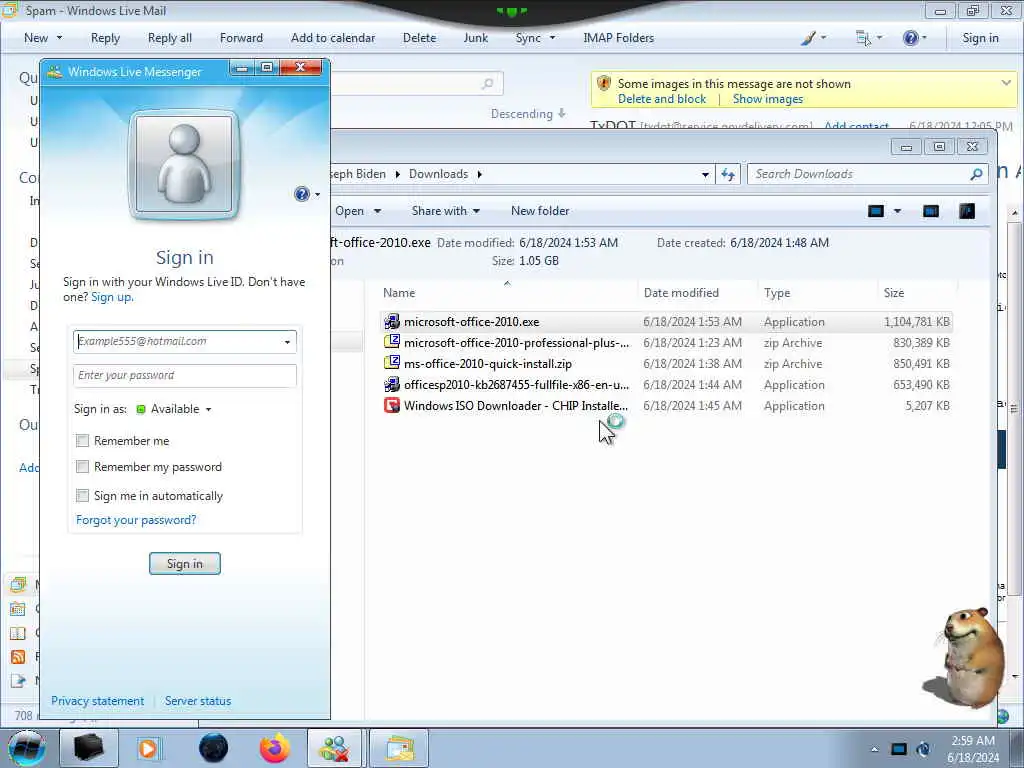Open Windows Live Messenger taskbar icon

tap(334, 748)
